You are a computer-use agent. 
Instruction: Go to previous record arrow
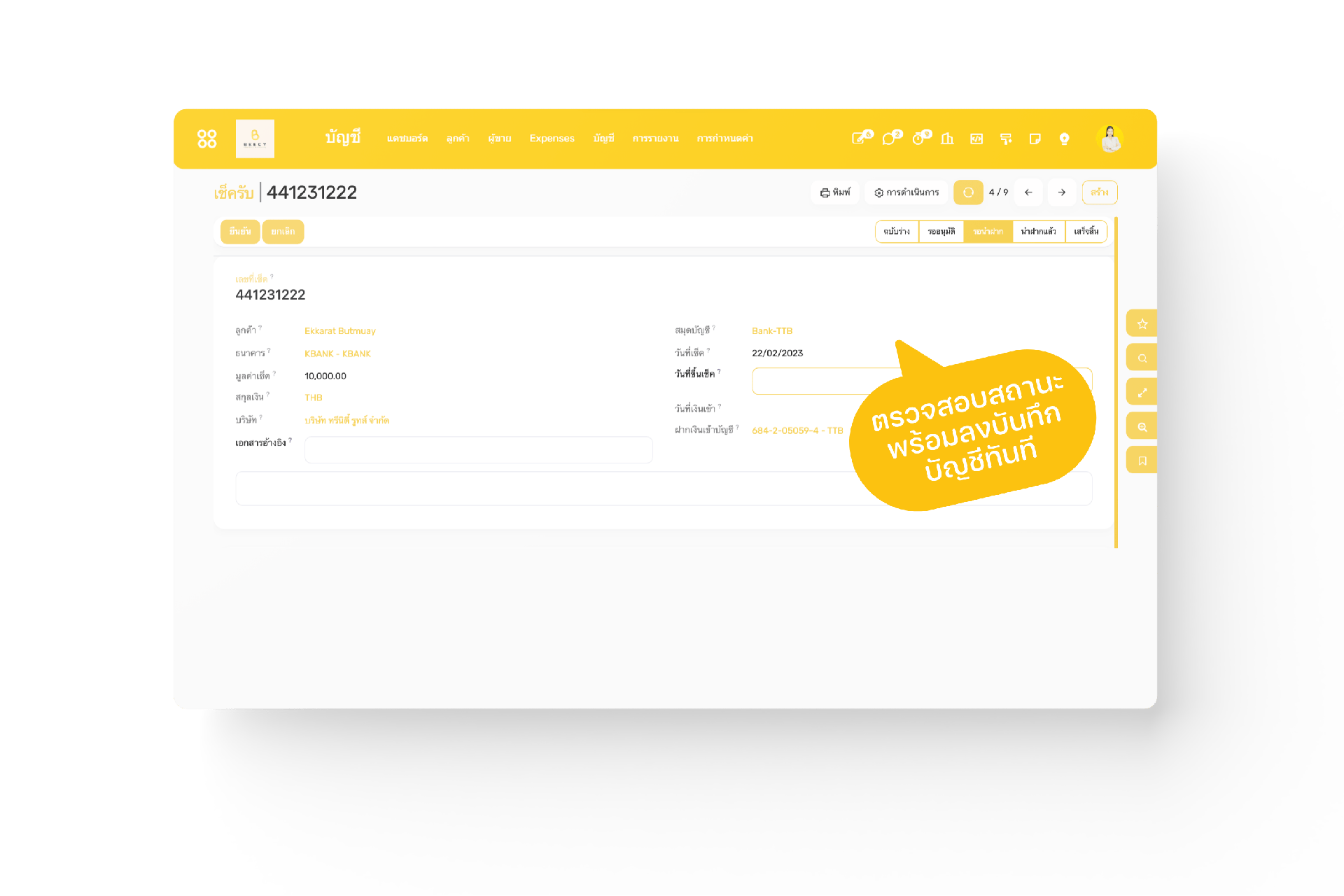[x=1028, y=192]
